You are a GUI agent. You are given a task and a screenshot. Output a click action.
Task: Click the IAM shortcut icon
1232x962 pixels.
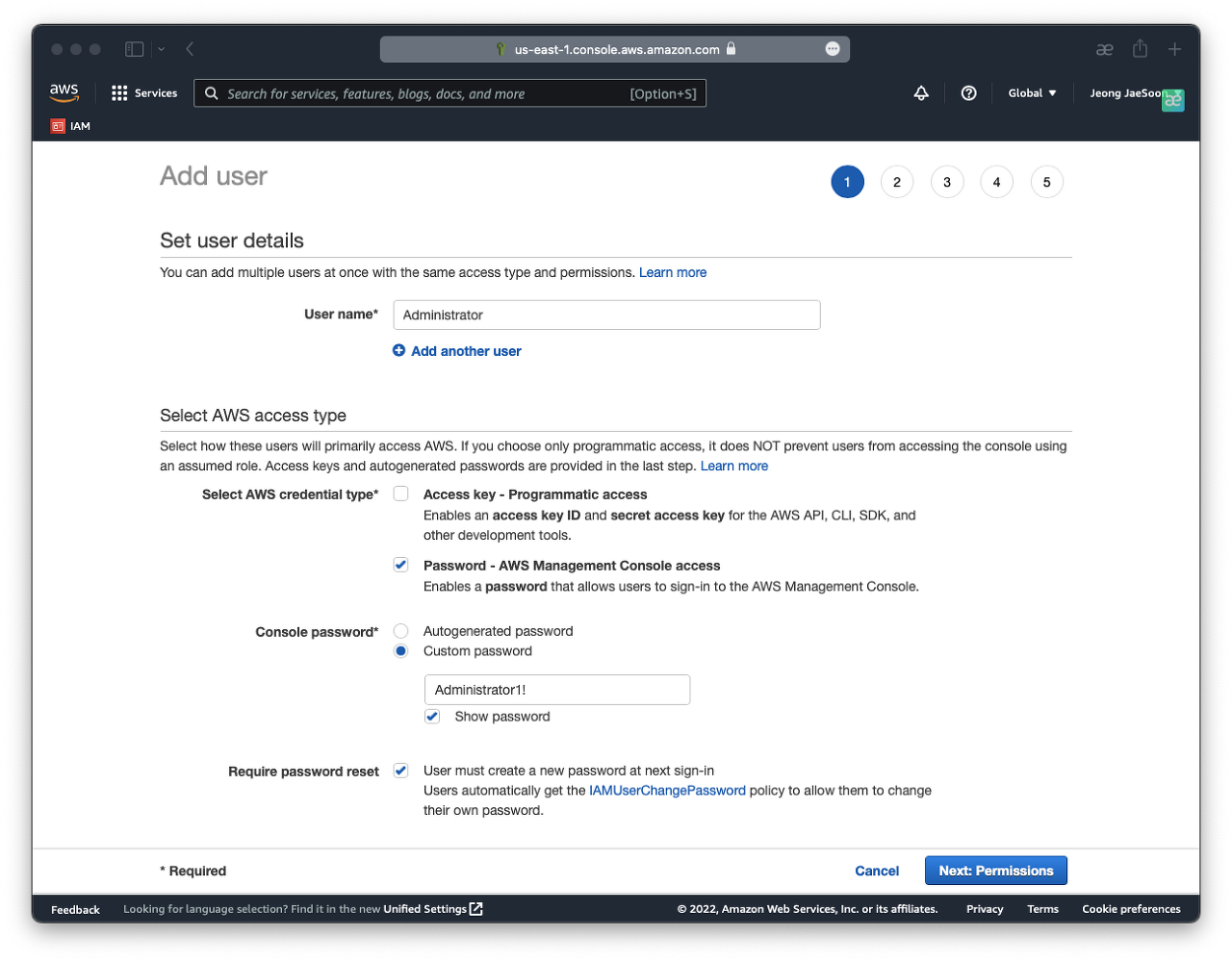(58, 126)
